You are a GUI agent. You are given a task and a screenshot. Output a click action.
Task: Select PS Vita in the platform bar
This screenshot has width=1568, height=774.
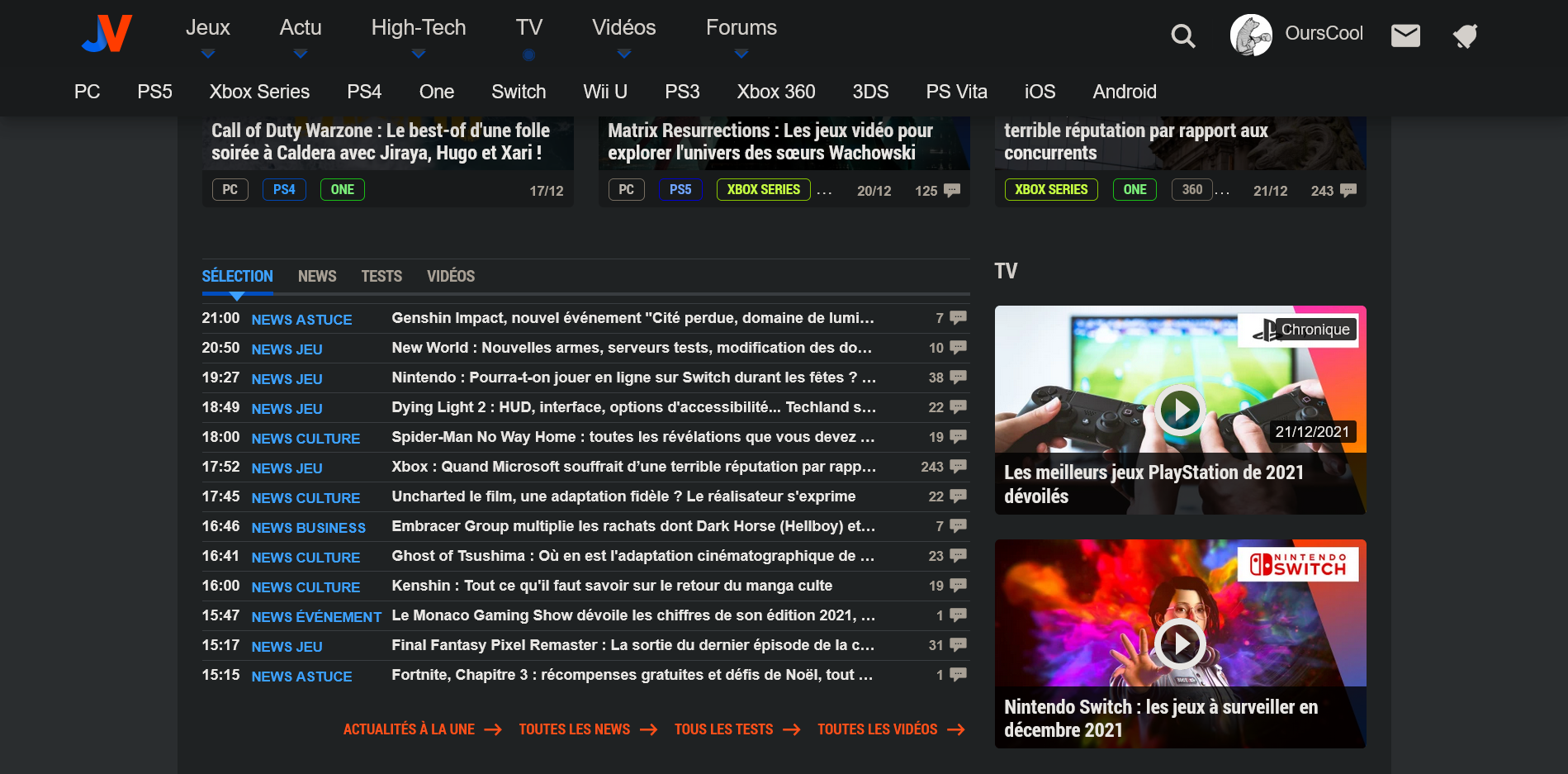point(956,92)
